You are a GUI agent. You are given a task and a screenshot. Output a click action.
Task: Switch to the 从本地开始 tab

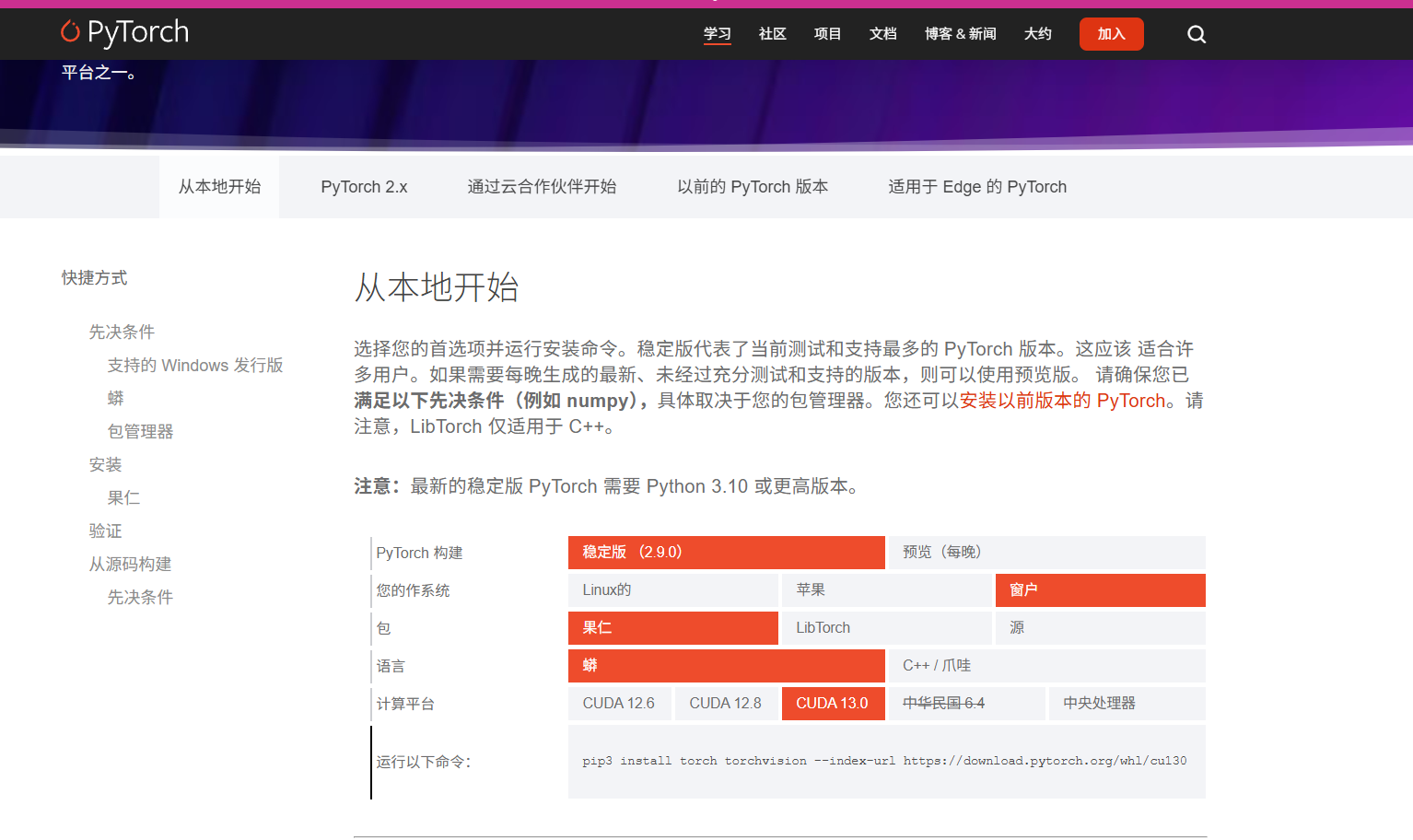219,187
